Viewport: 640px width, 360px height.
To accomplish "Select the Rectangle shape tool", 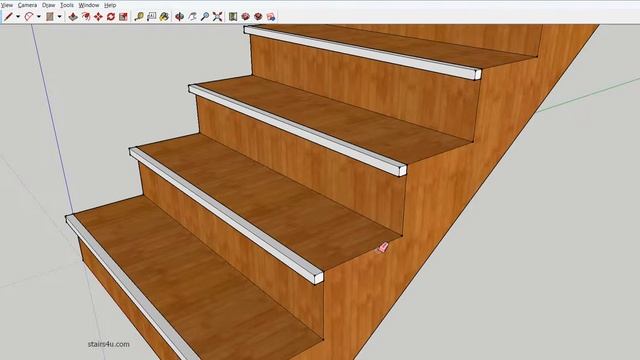I will click(x=50, y=17).
